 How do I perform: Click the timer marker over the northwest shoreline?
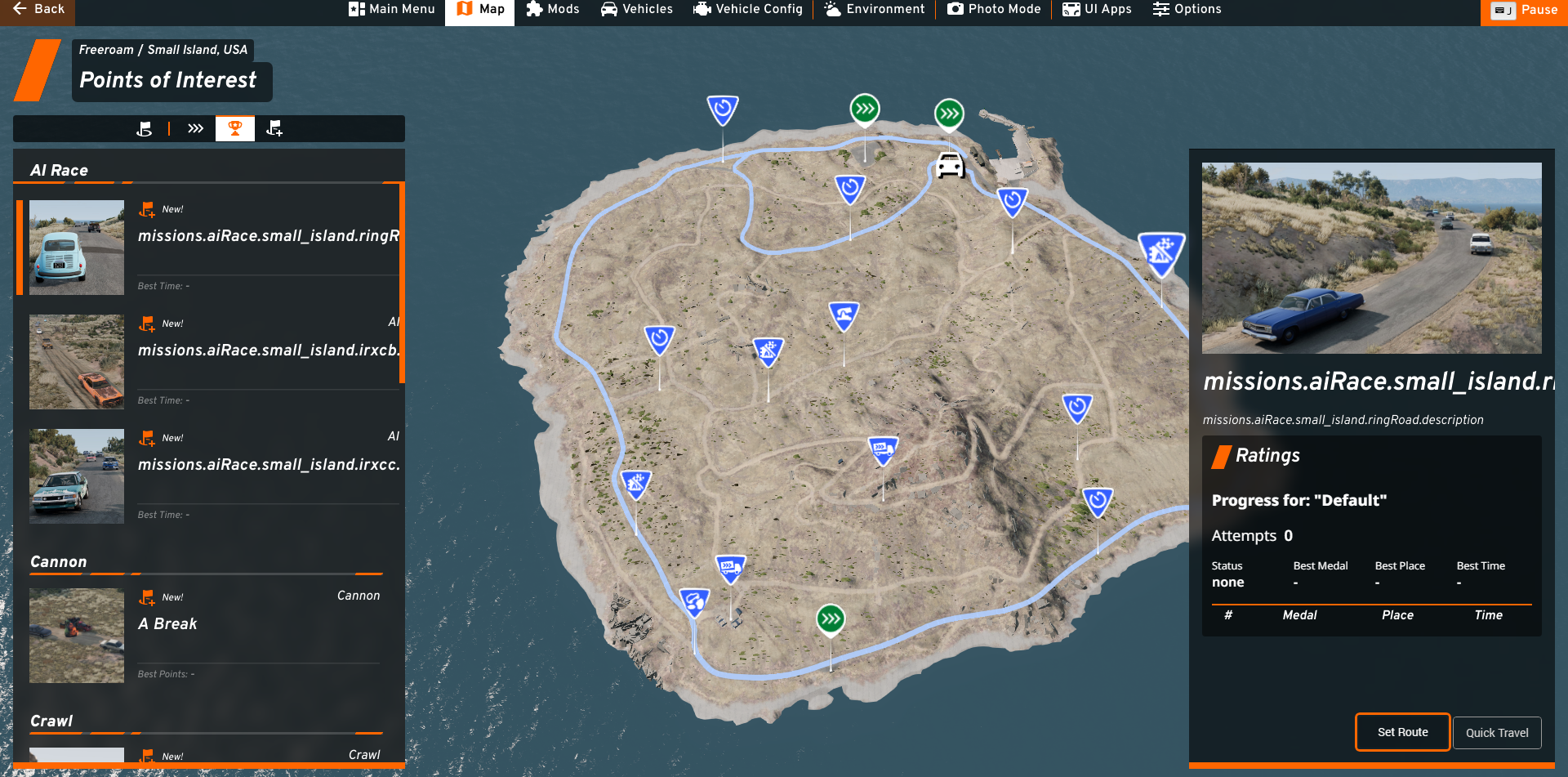723,109
